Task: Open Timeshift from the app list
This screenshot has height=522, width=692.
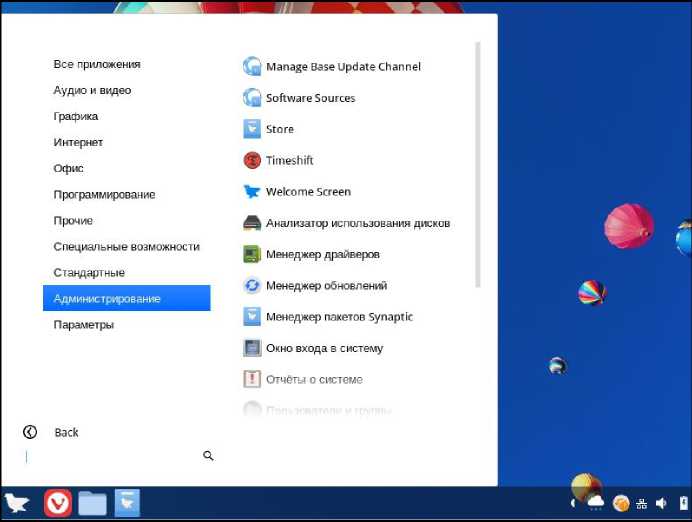Action: click(x=289, y=160)
